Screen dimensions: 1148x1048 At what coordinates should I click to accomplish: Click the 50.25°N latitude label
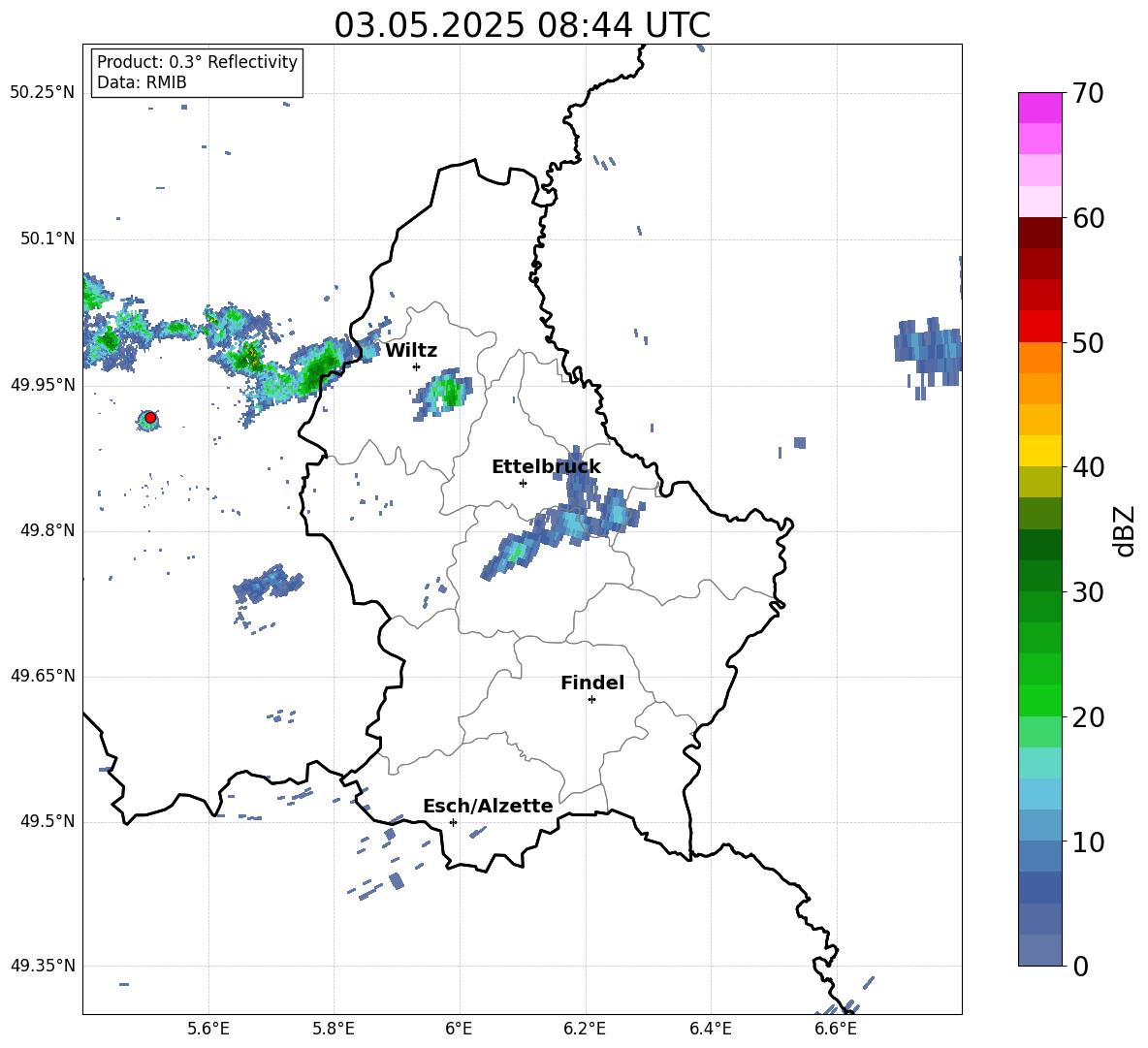(x=43, y=93)
